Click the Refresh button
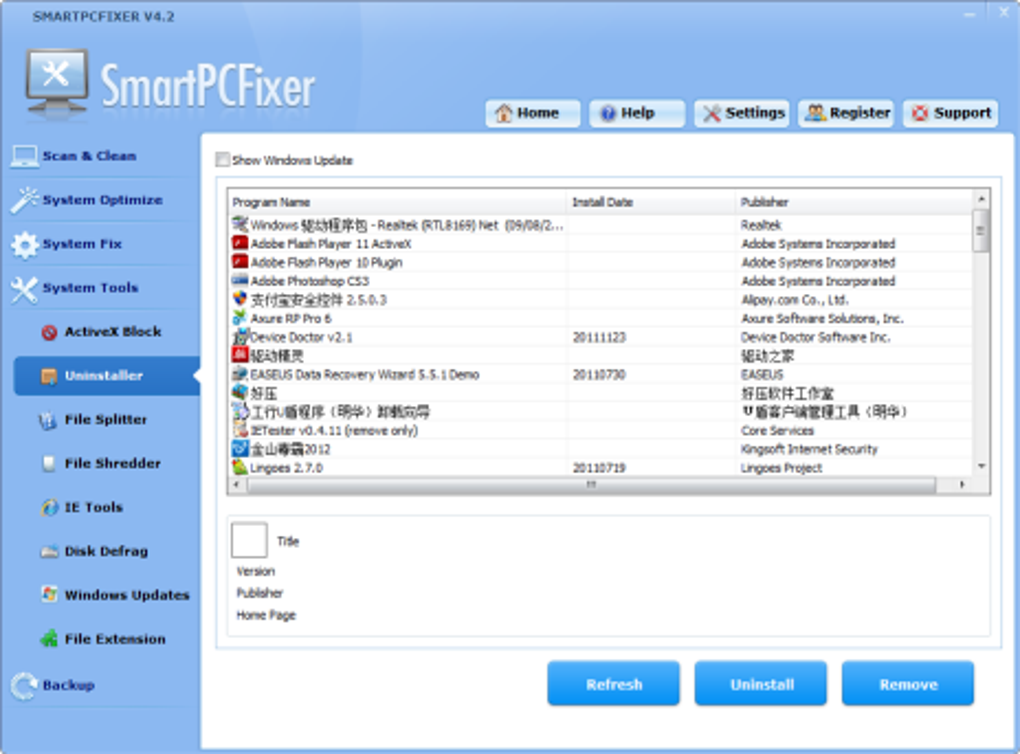Viewport: 1020px width, 754px height. [613, 684]
